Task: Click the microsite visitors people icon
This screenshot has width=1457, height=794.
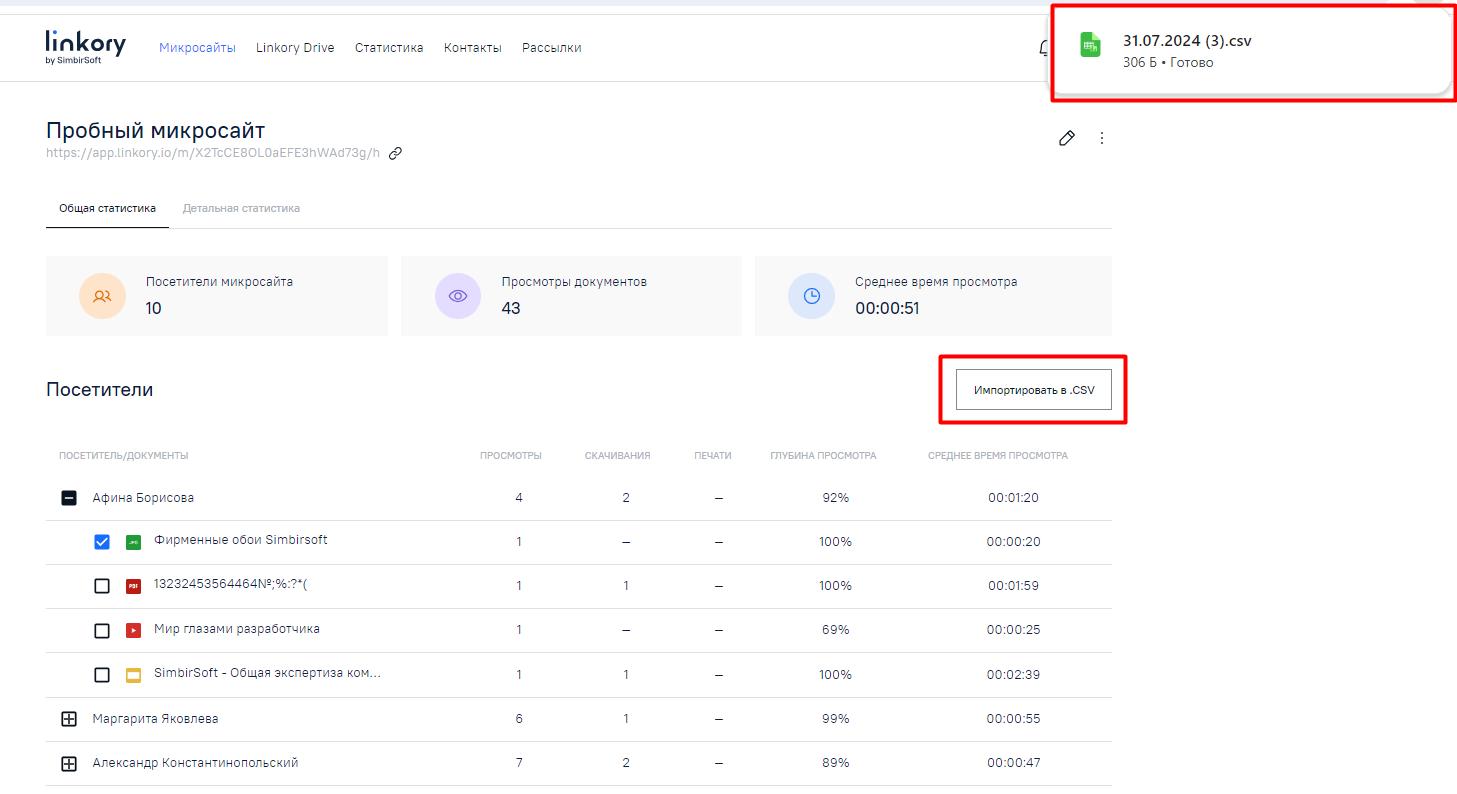Action: (102, 296)
